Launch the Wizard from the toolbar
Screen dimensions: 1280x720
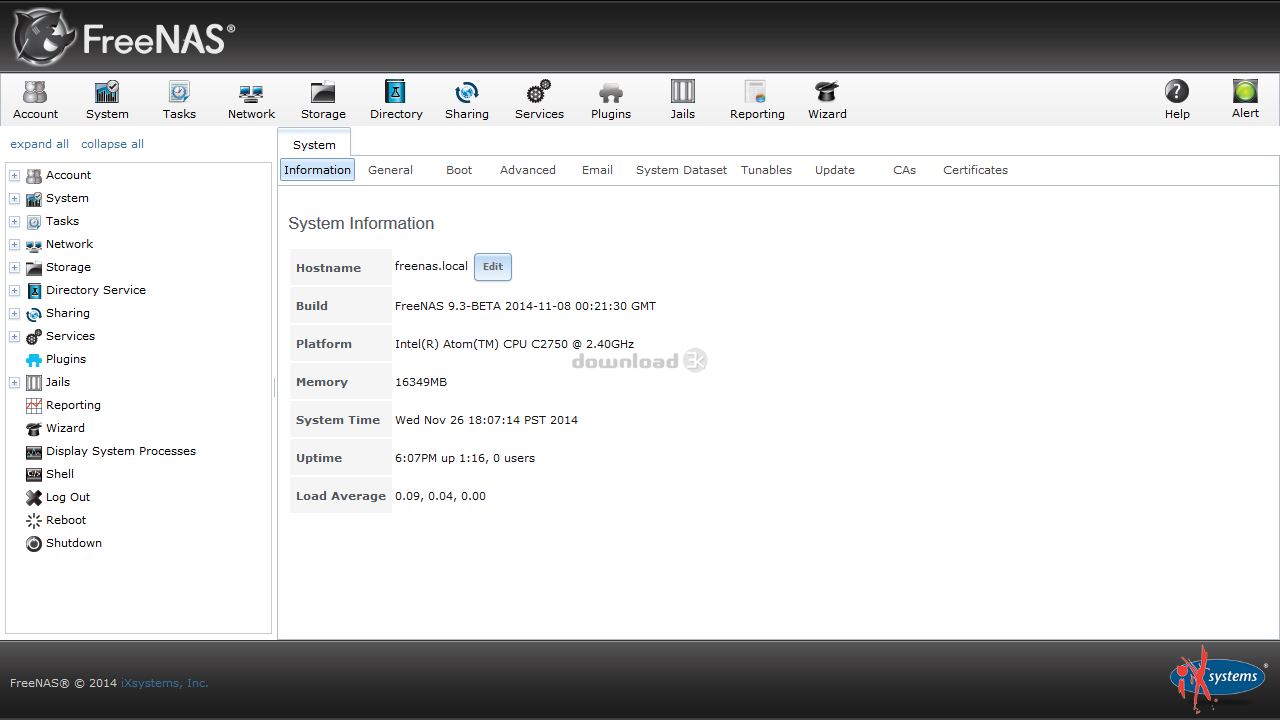click(827, 100)
